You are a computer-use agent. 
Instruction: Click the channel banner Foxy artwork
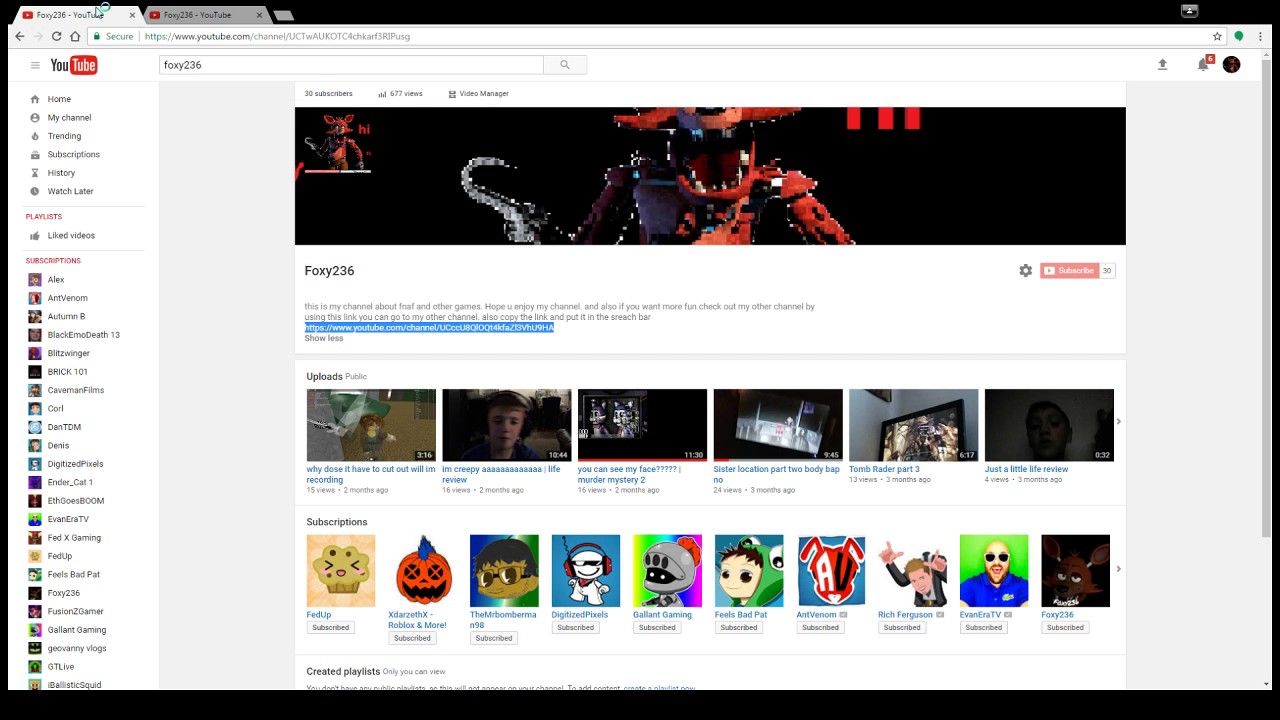tap(710, 176)
